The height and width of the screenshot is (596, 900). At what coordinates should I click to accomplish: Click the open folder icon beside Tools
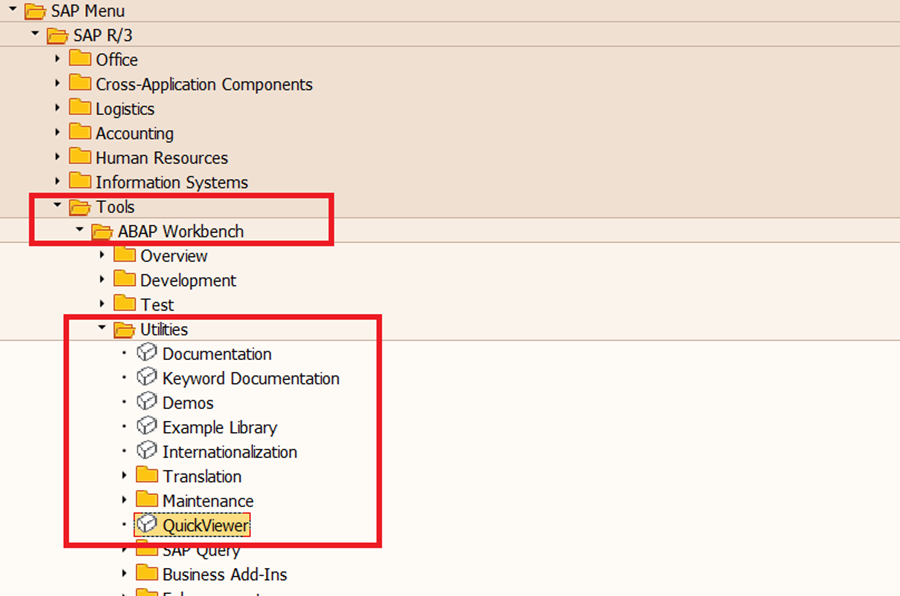80,207
